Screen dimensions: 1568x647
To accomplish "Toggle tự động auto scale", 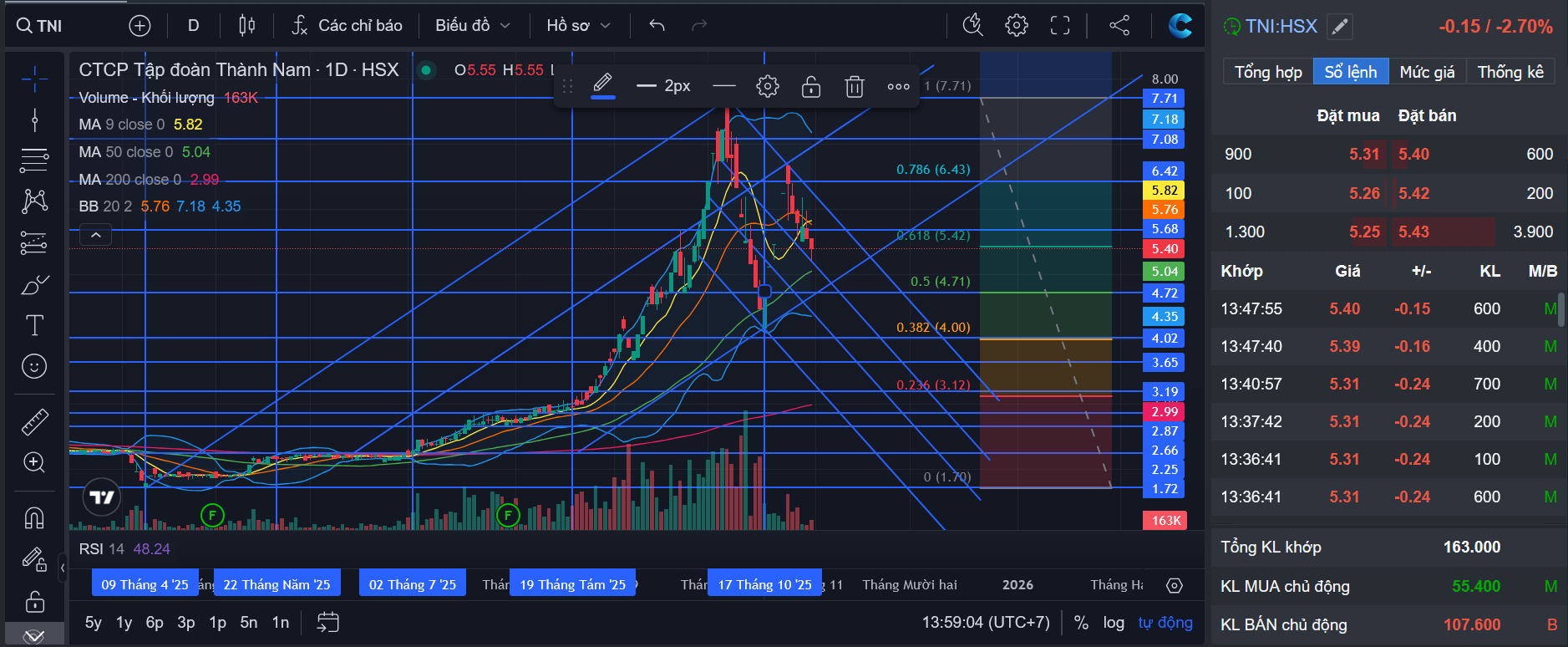I will pyautogui.click(x=1165, y=622).
